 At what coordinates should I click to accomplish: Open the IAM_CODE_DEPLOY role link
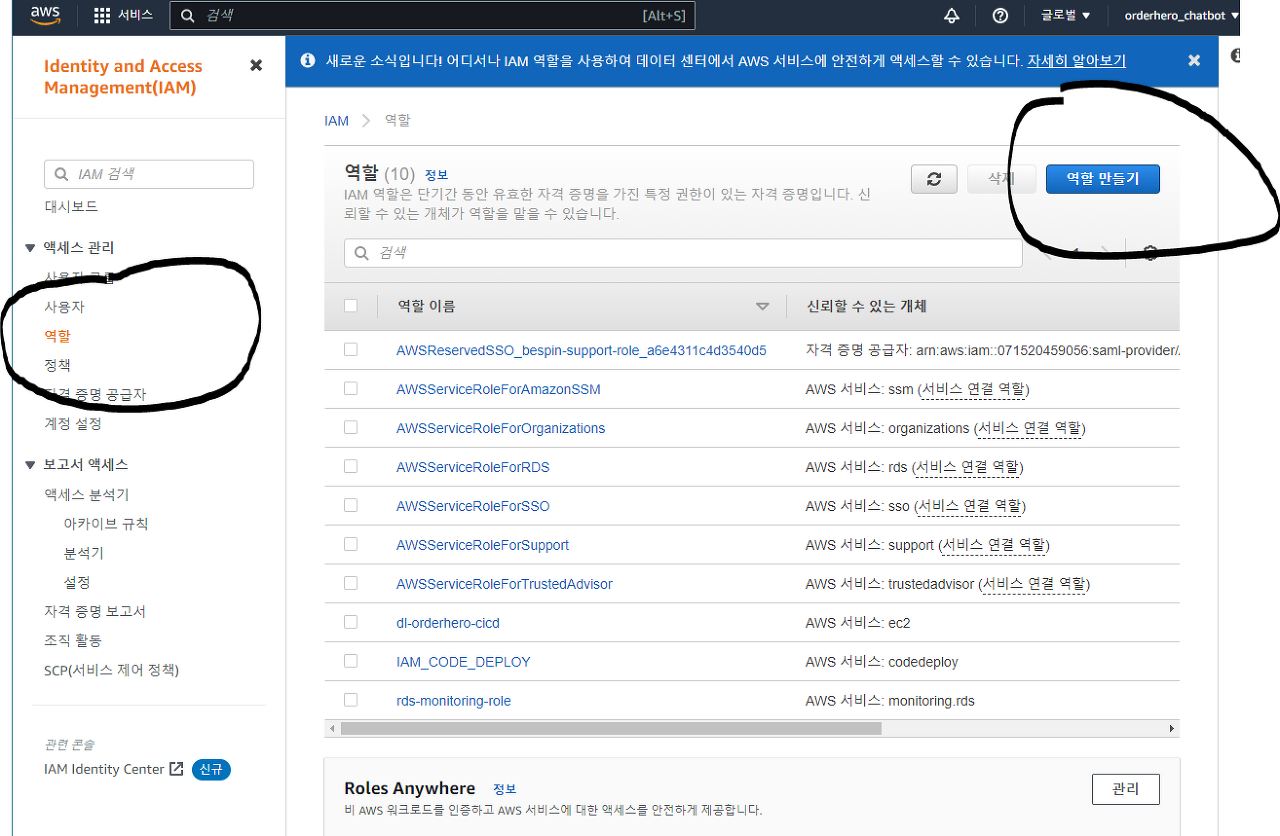click(x=463, y=661)
